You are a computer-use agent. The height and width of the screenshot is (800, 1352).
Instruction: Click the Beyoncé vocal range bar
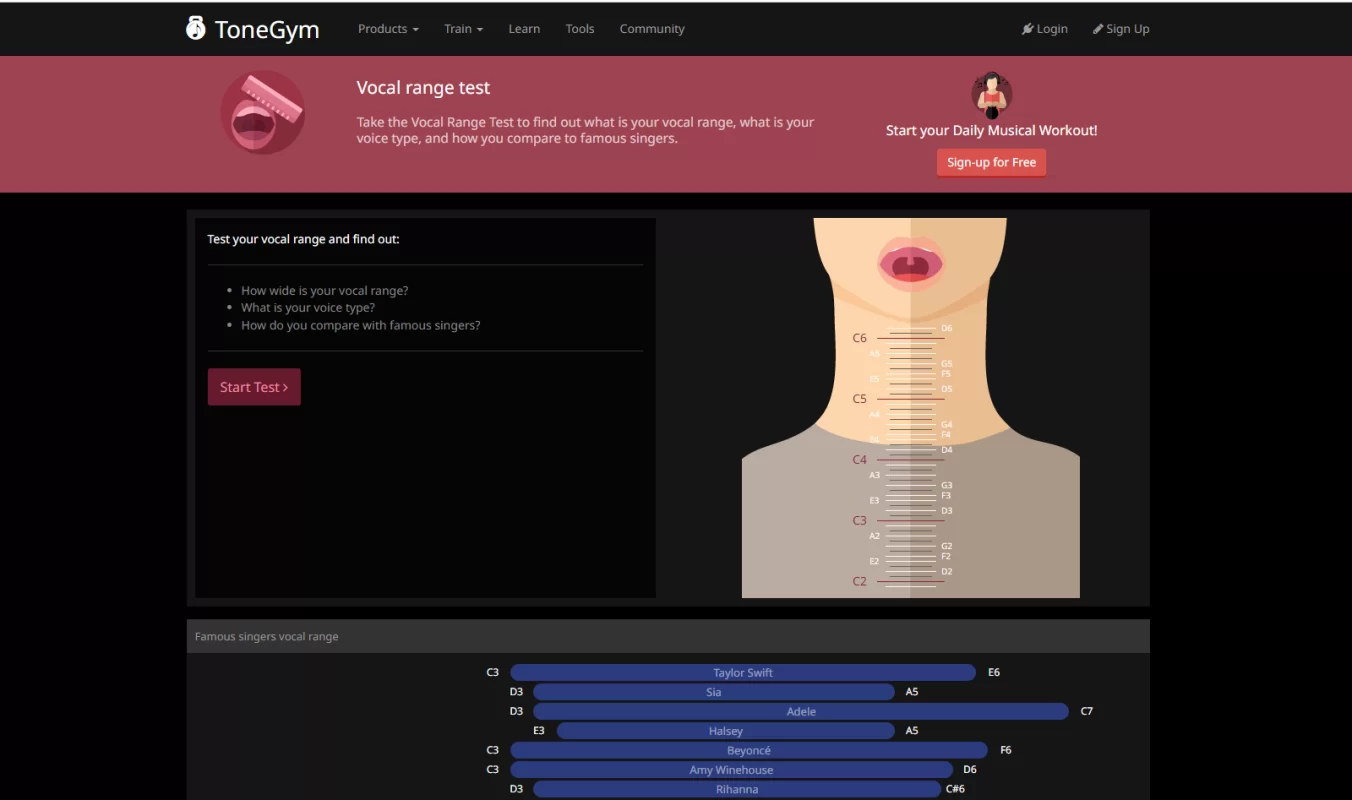749,751
